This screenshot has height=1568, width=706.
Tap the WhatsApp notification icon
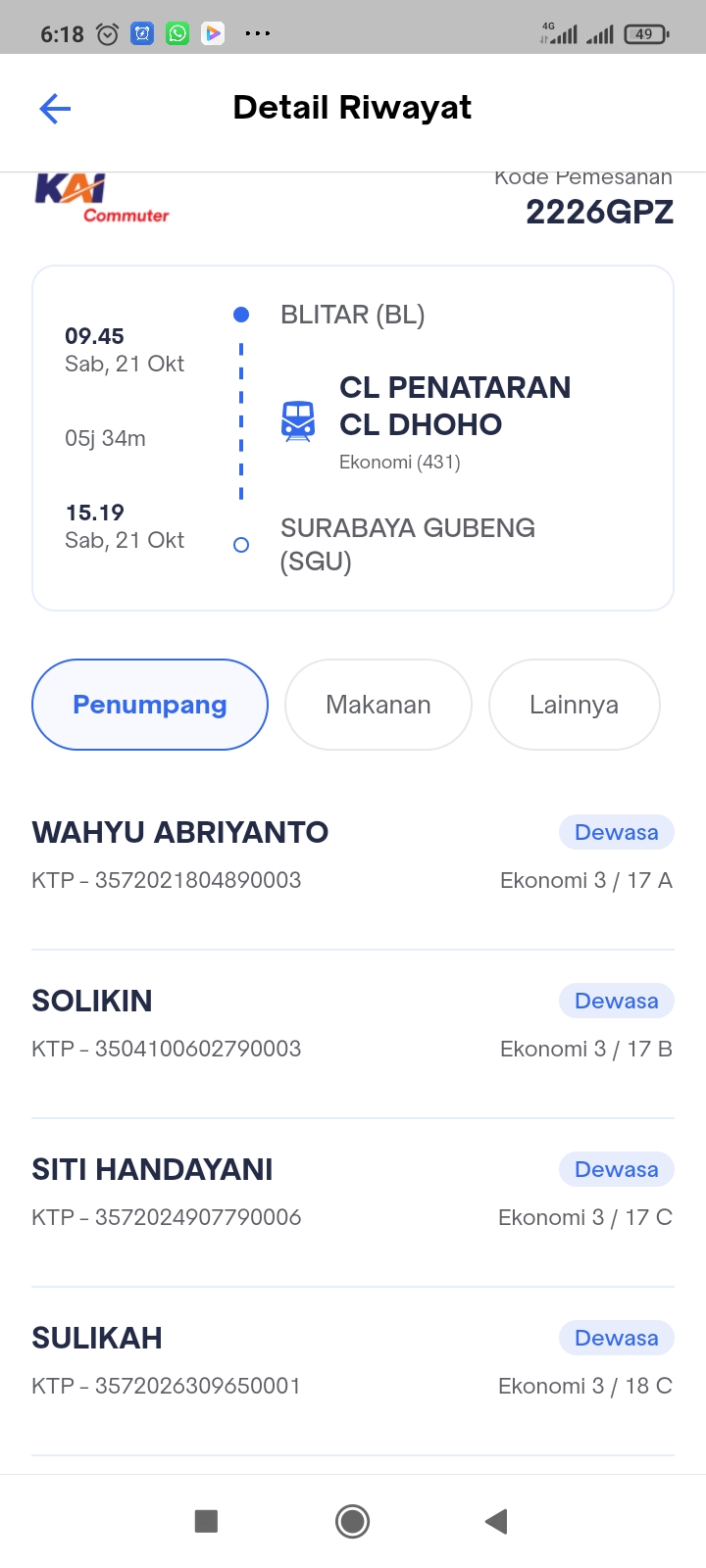point(177,34)
